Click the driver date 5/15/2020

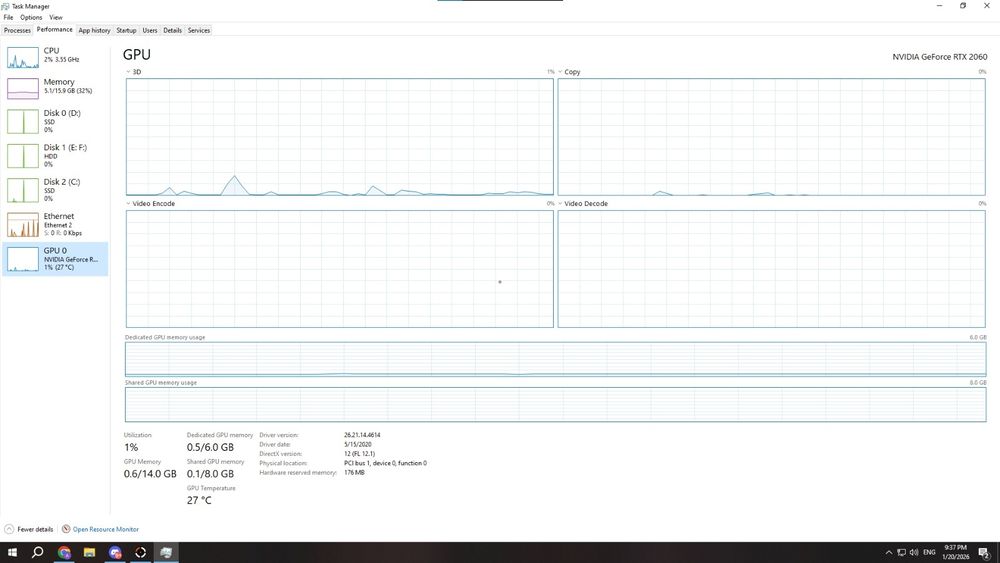click(x=358, y=444)
